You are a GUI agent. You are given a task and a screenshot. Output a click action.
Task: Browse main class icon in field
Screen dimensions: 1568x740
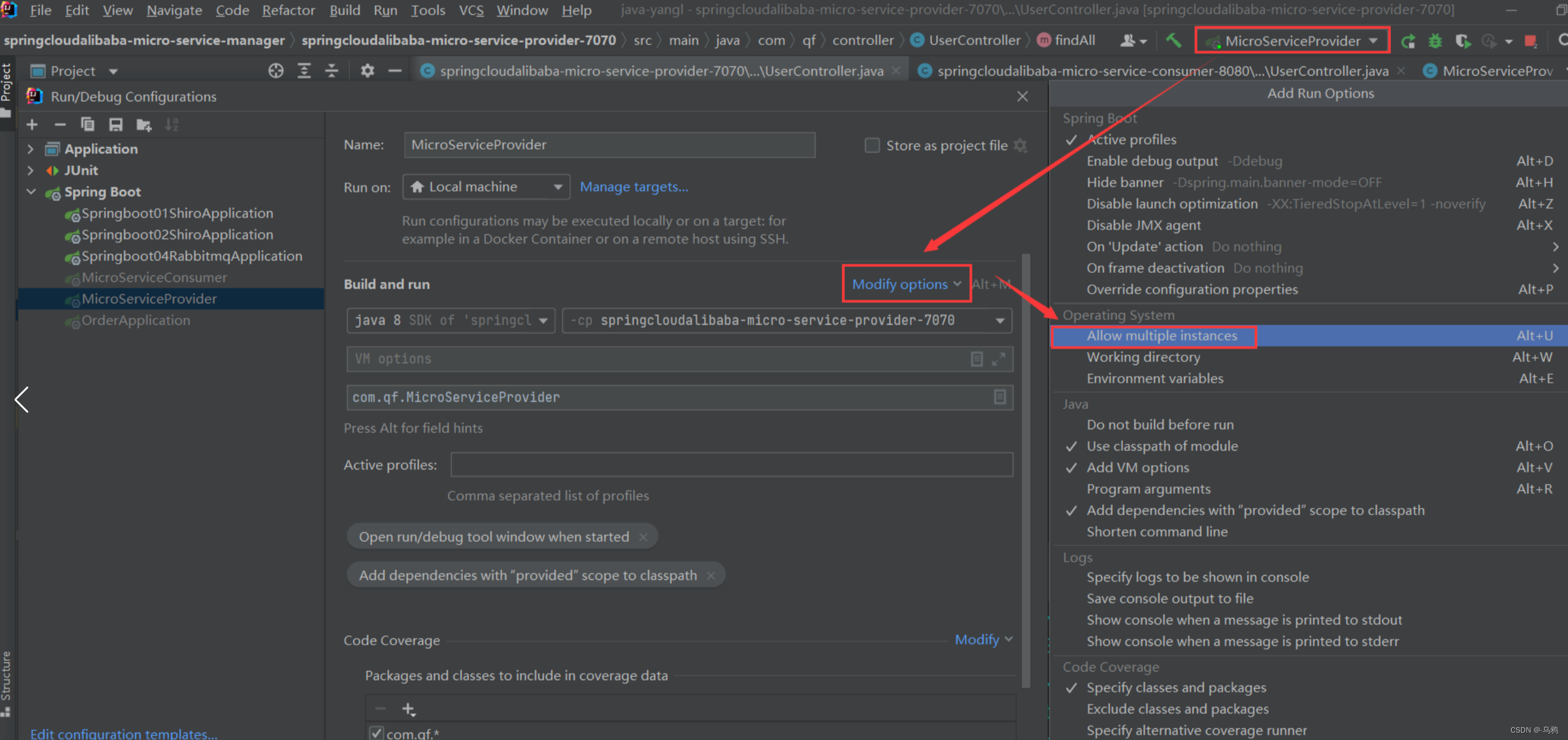click(1000, 397)
